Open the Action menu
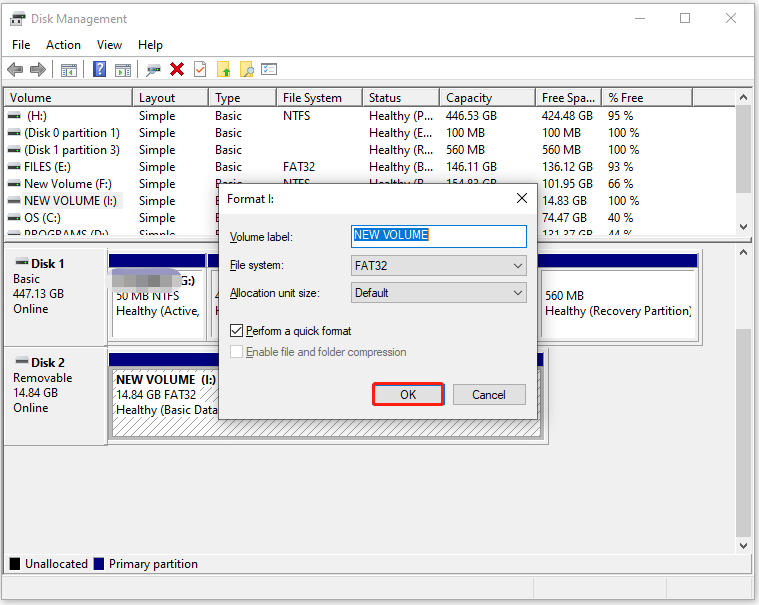The width and height of the screenshot is (759, 605). tap(63, 45)
